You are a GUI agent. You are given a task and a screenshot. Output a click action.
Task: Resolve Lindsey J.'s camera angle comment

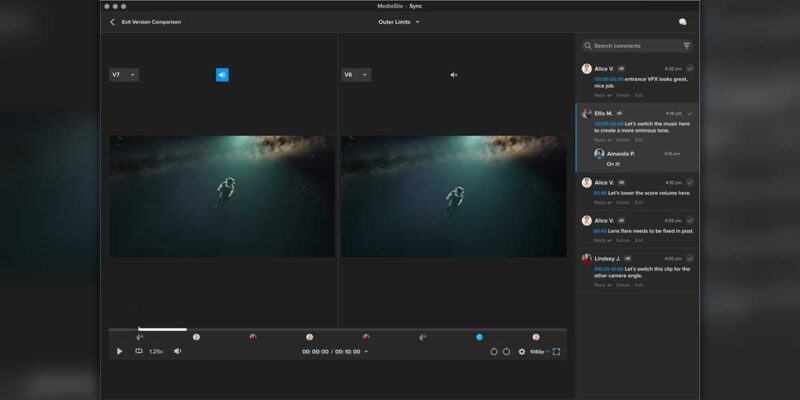click(x=690, y=258)
